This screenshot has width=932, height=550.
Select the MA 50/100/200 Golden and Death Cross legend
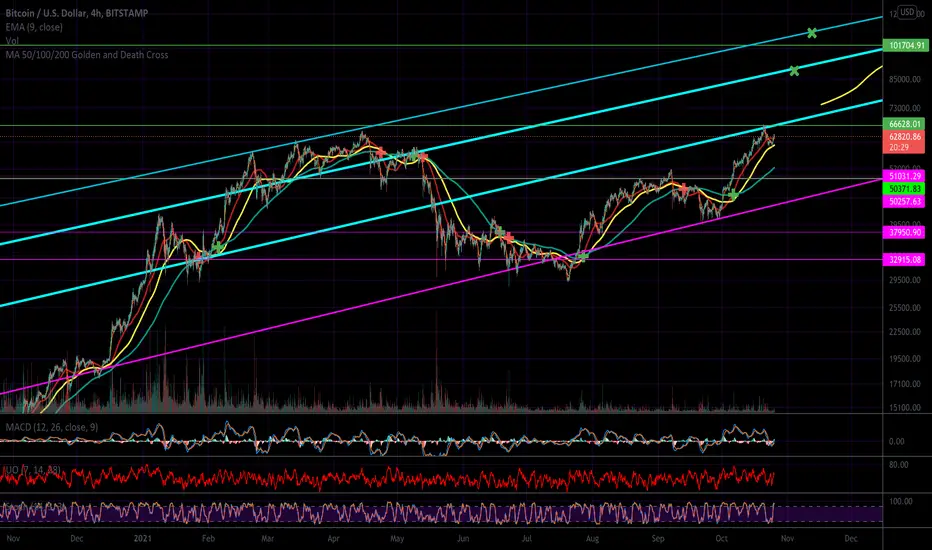pyautogui.click(x=87, y=55)
